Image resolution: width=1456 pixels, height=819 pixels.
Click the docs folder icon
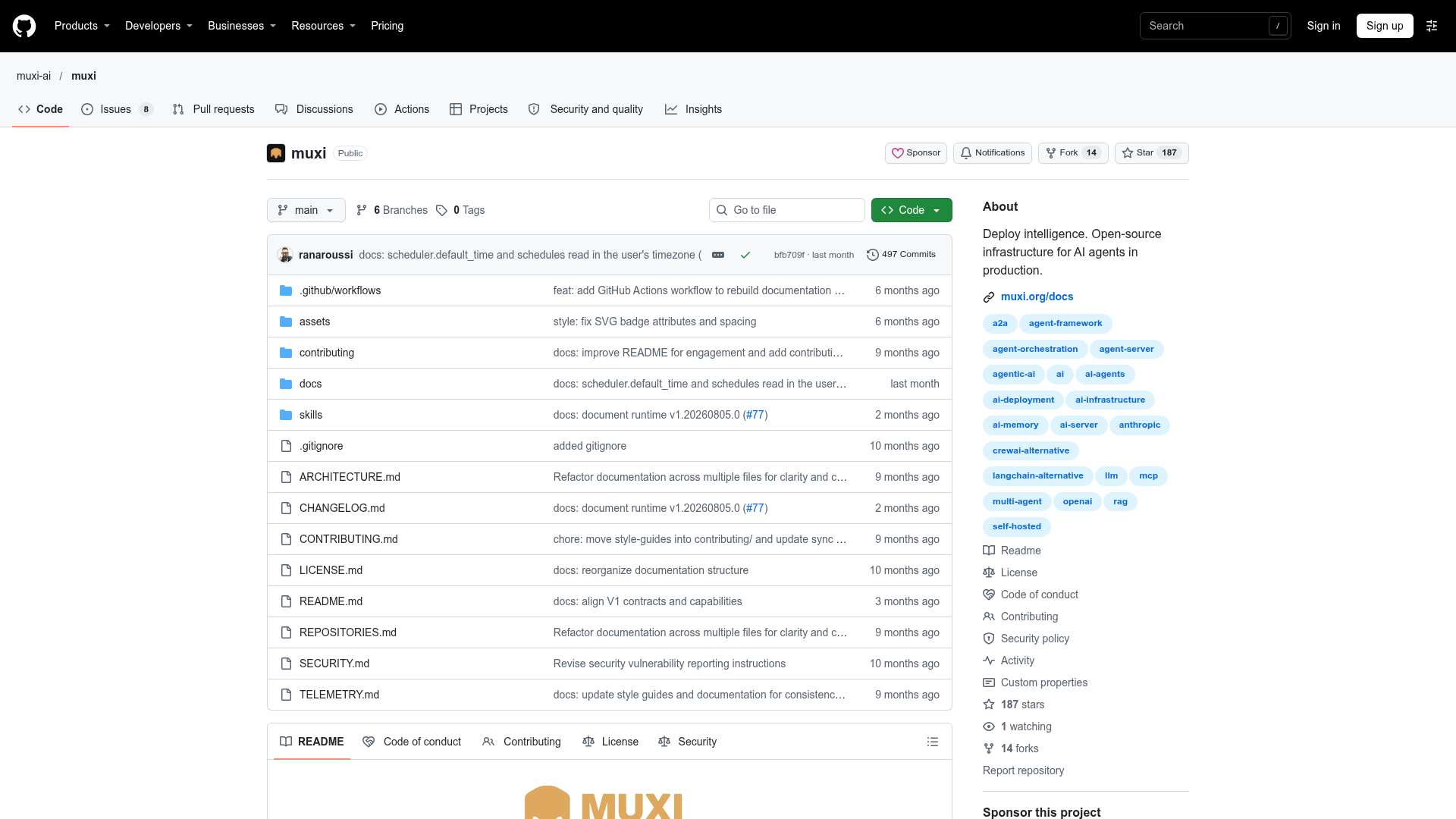point(286,384)
